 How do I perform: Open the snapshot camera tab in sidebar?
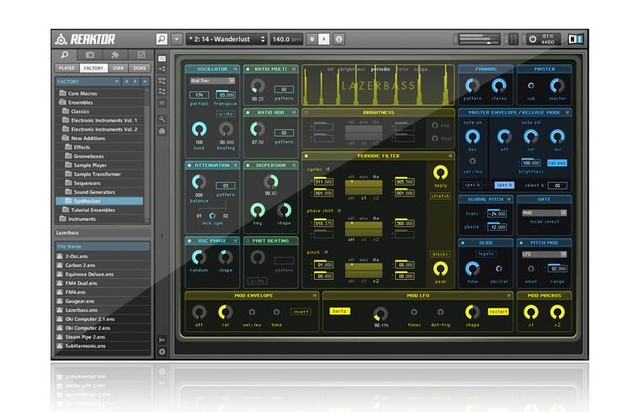(x=90, y=55)
